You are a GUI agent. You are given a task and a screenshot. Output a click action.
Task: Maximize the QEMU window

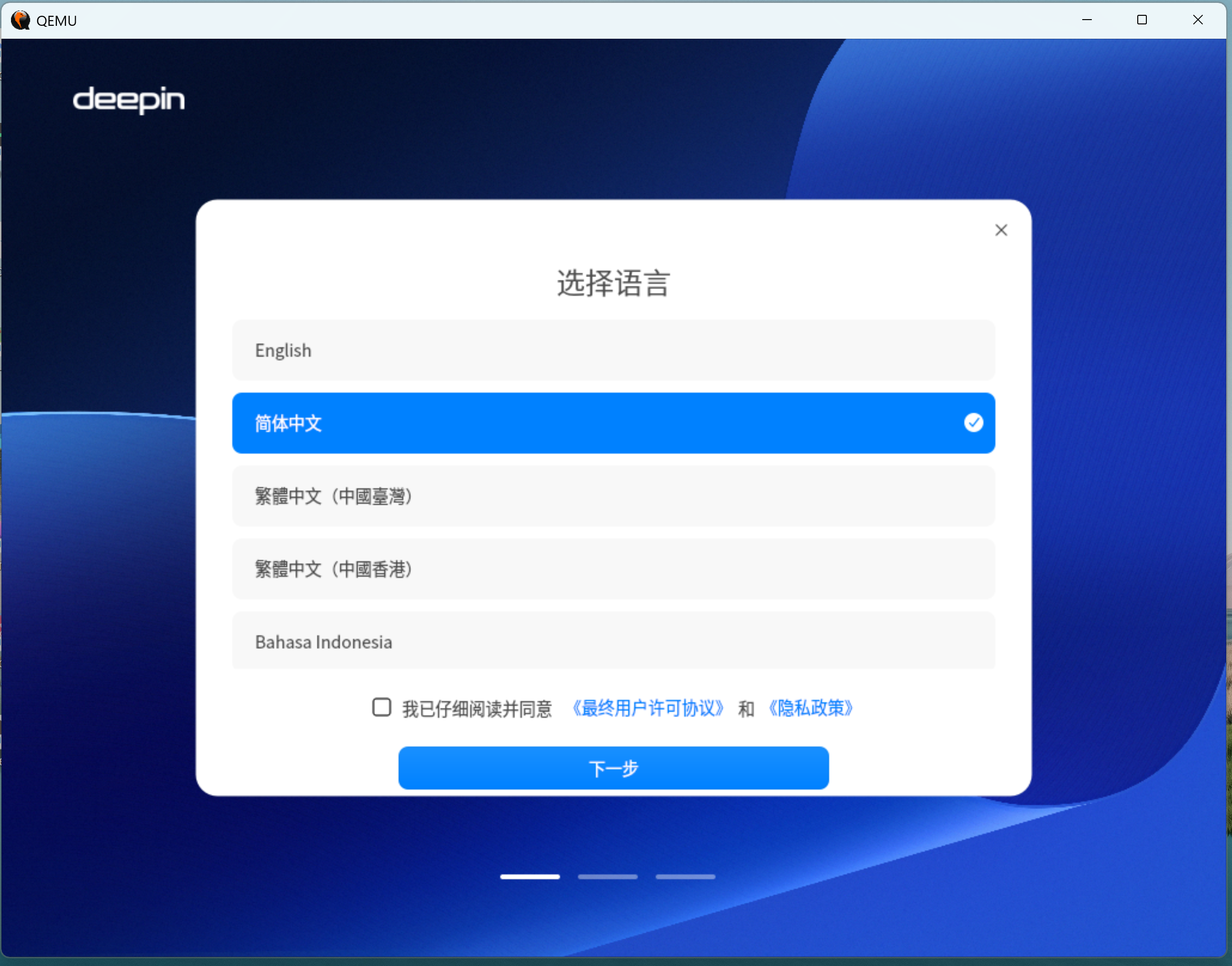[1142, 20]
